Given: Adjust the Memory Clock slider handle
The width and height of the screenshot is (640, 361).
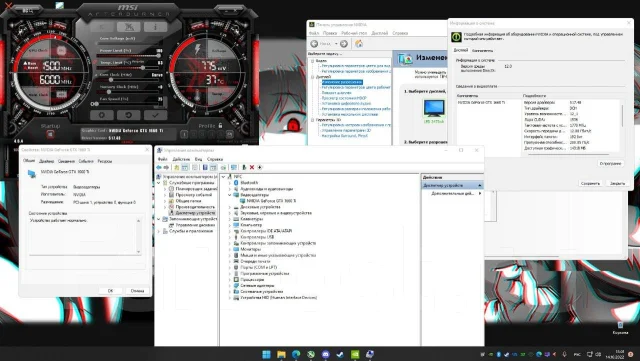Looking at the screenshot, I should pyautogui.click(x=110, y=92).
